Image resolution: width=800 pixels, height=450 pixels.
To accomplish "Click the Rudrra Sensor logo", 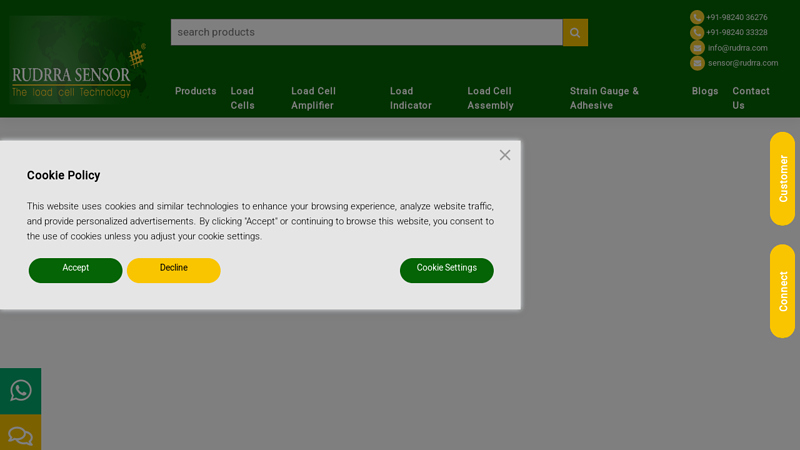I will [77, 60].
